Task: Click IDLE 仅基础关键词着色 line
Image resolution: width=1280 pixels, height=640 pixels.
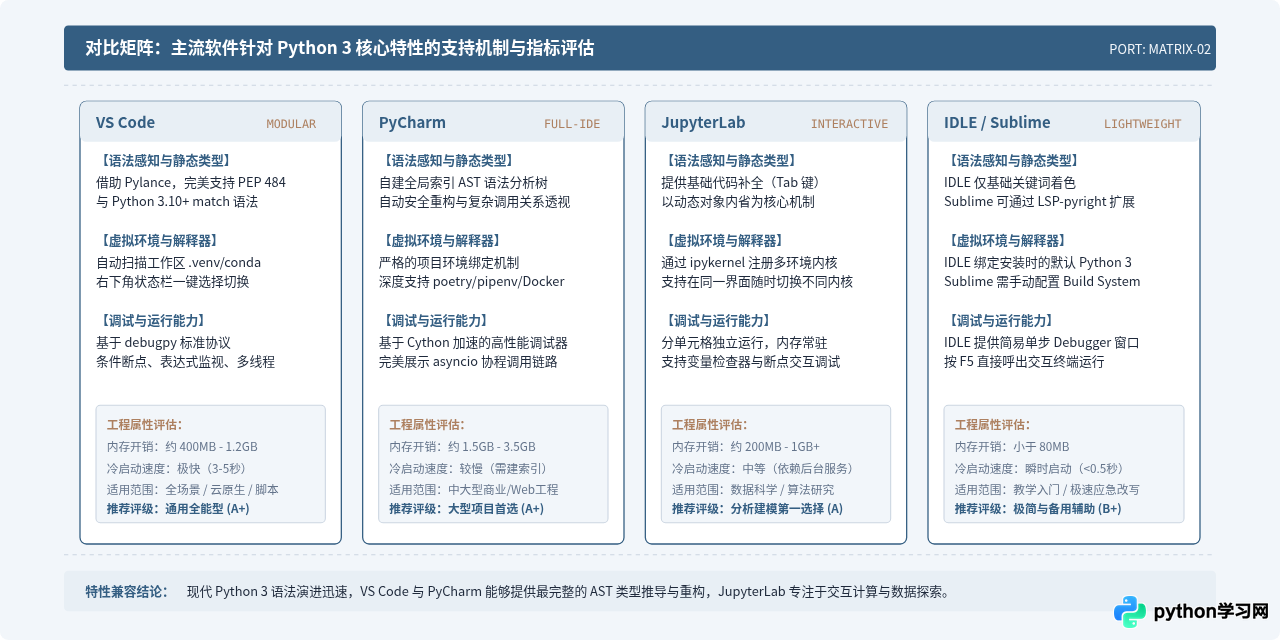Action: 1010,182
